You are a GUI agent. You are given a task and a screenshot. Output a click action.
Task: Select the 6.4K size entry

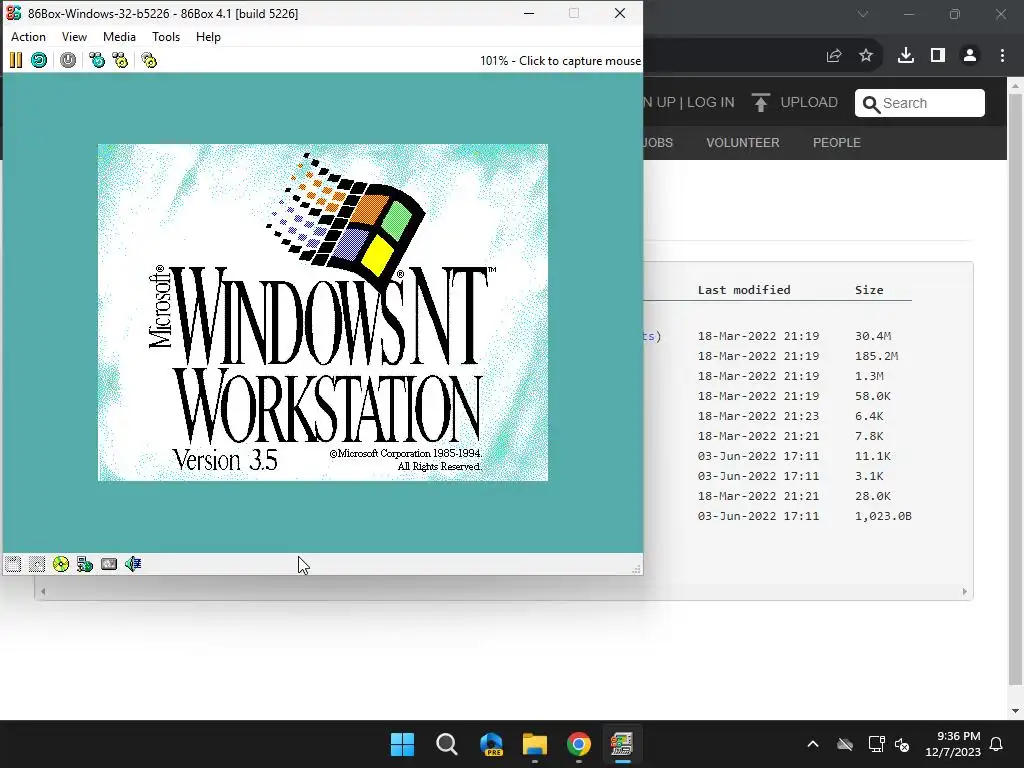click(x=869, y=416)
